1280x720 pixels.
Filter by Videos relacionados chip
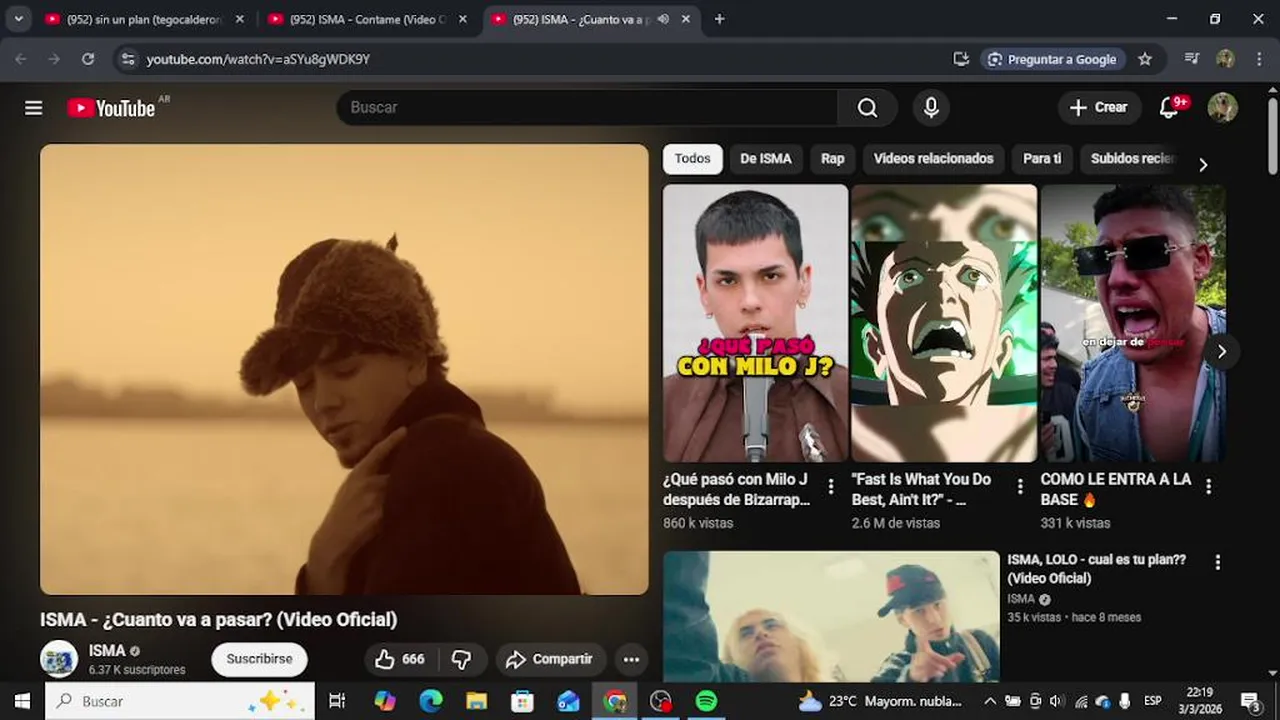tap(933, 159)
